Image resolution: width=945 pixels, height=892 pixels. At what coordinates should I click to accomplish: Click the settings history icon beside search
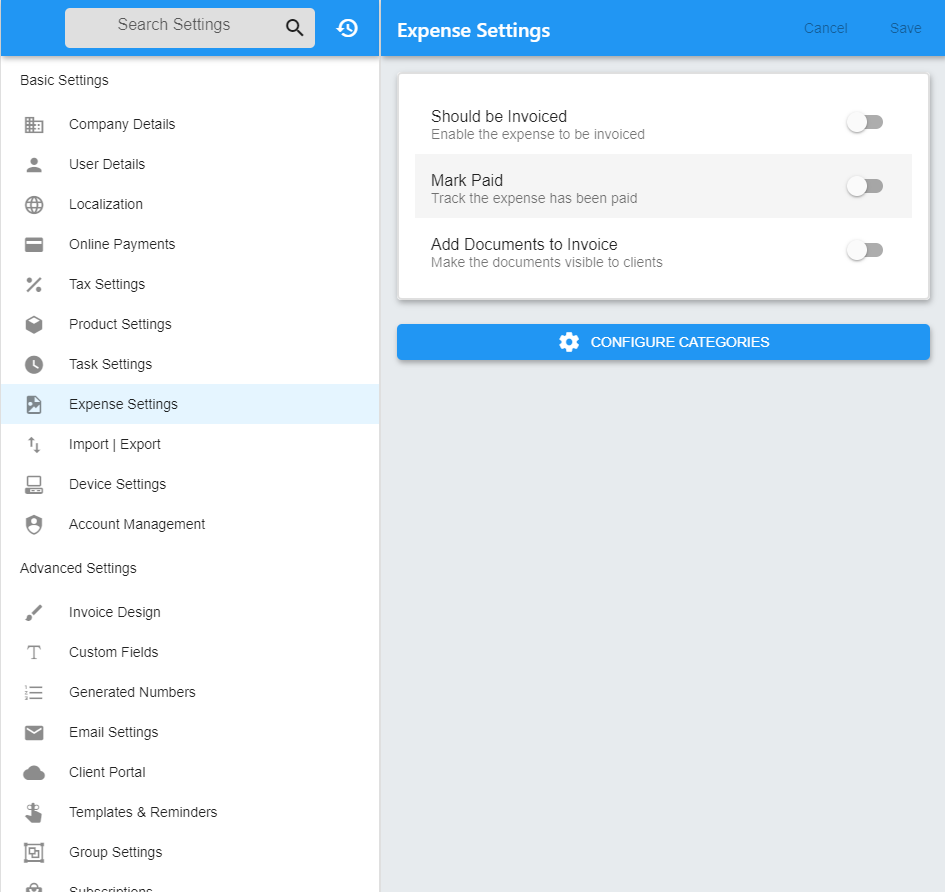point(347,27)
